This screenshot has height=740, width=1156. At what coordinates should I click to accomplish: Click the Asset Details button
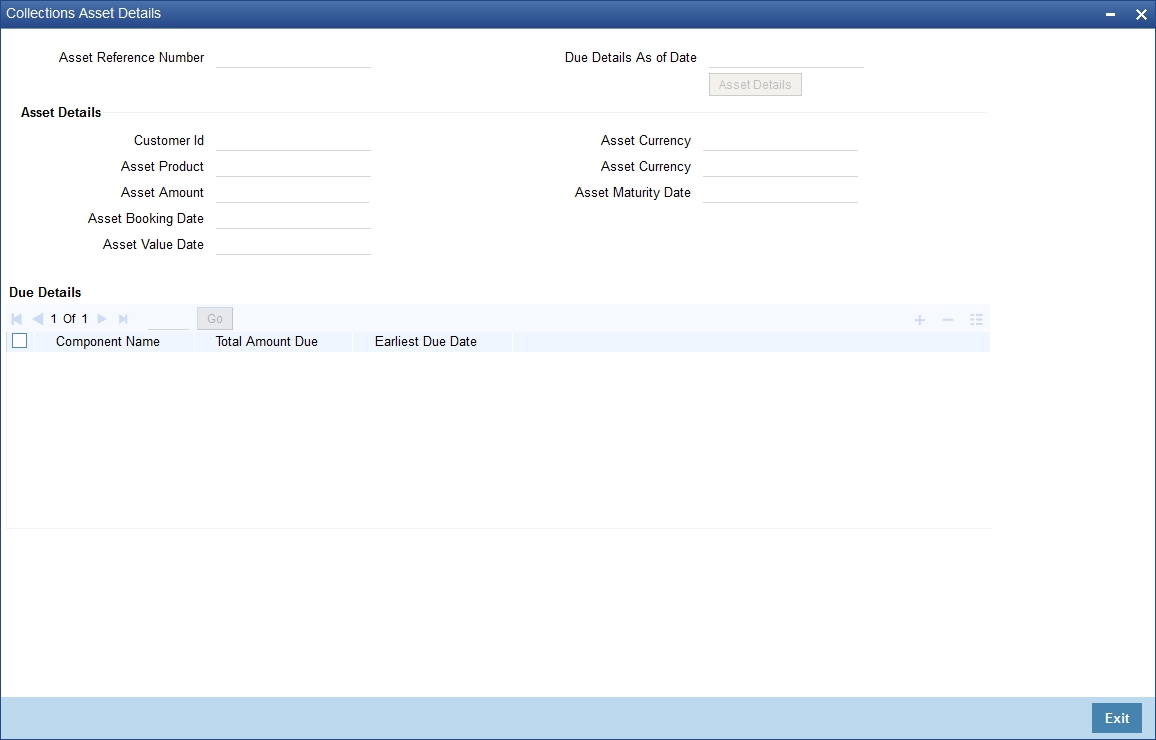click(x=755, y=85)
